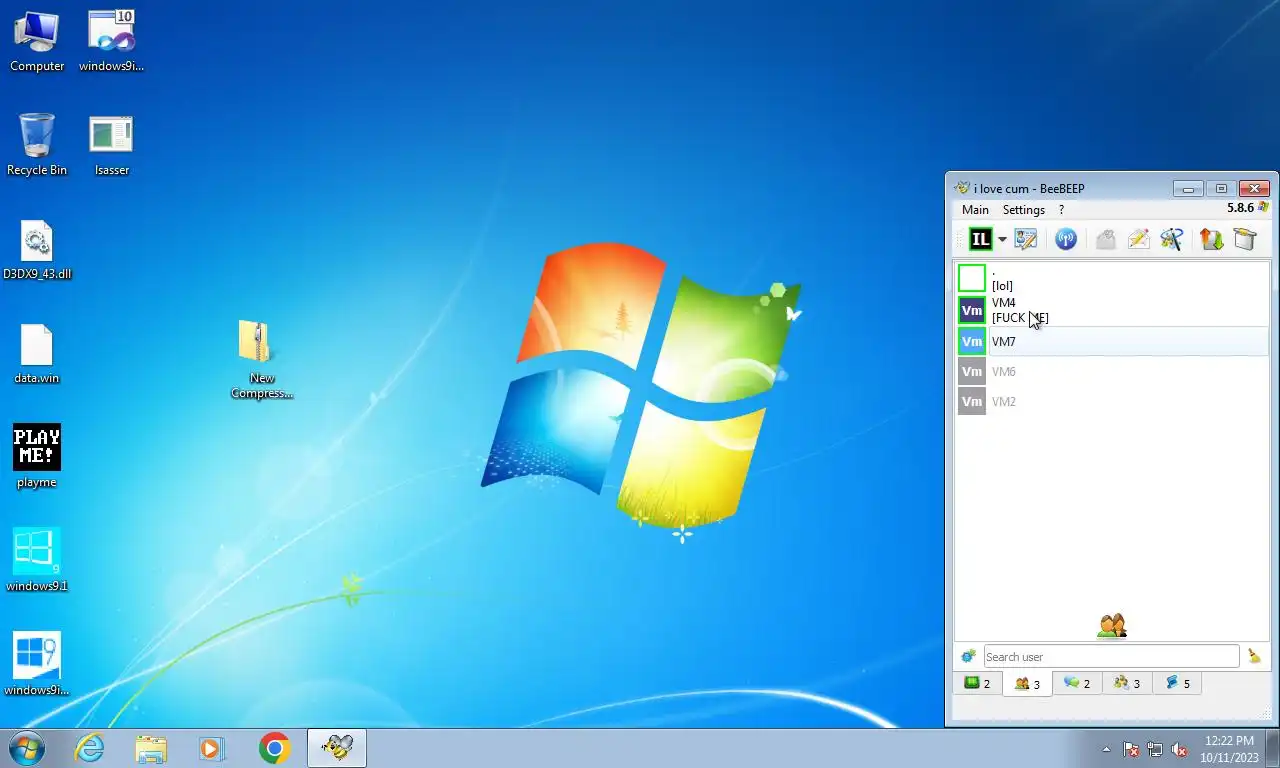Screen dimensions: 1280x768
Task: Click the envelope with pencil write-message icon
Action: click(1138, 239)
